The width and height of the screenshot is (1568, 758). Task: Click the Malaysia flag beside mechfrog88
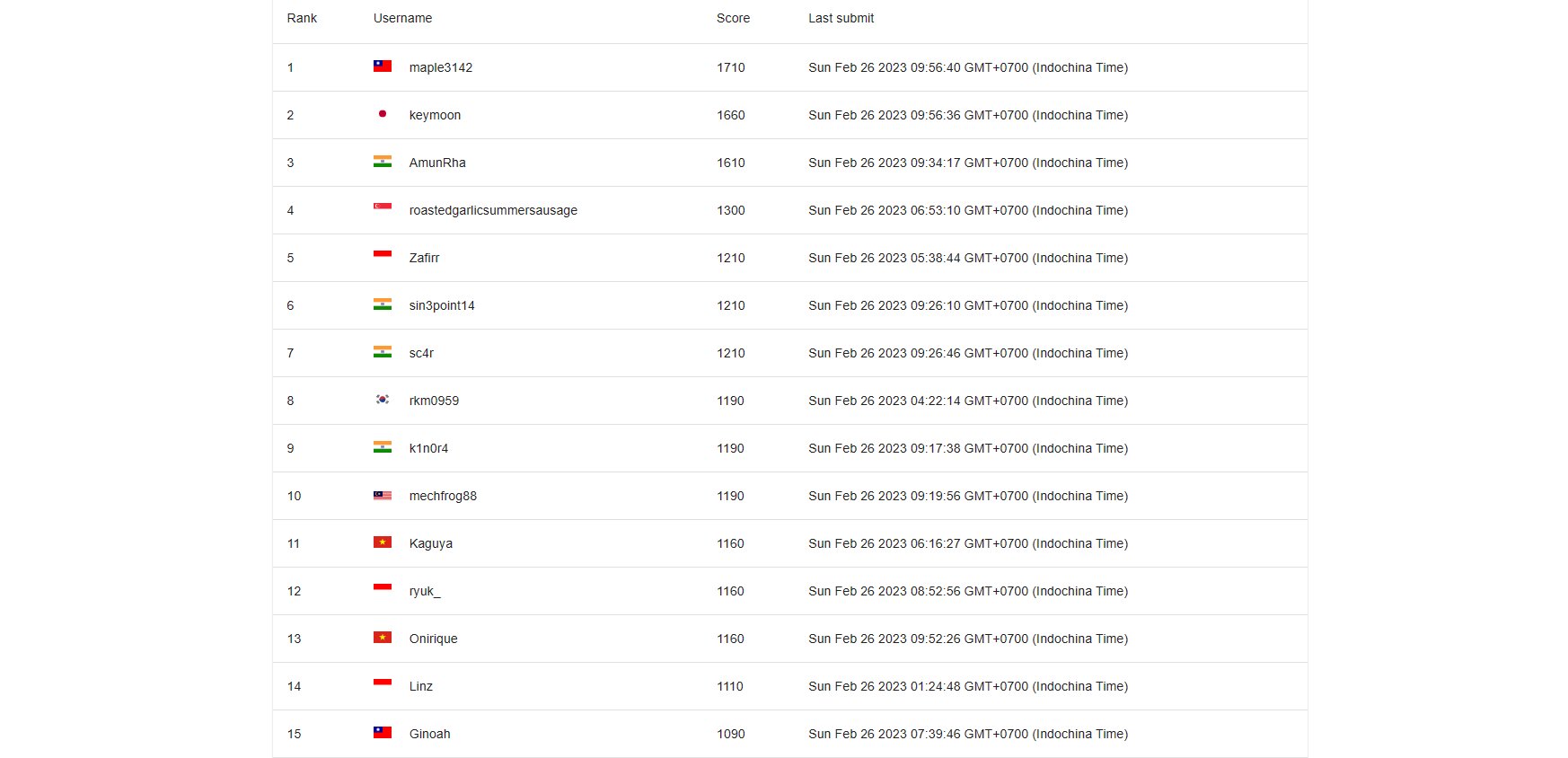coord(383,495)
